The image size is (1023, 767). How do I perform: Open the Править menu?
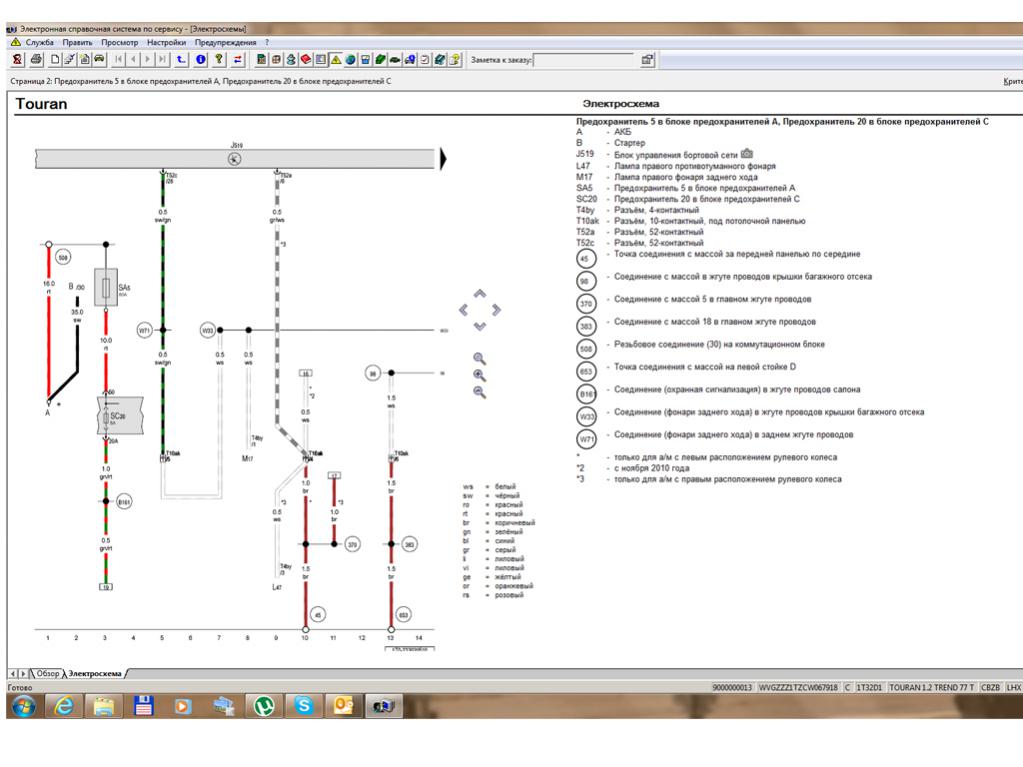tap(77, 42)
